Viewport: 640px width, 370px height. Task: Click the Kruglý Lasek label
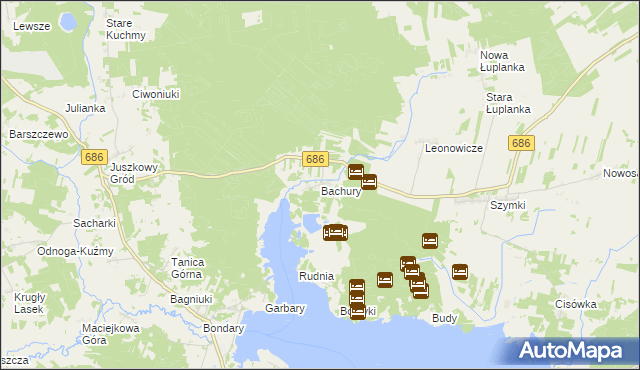[x=29, y=303]
